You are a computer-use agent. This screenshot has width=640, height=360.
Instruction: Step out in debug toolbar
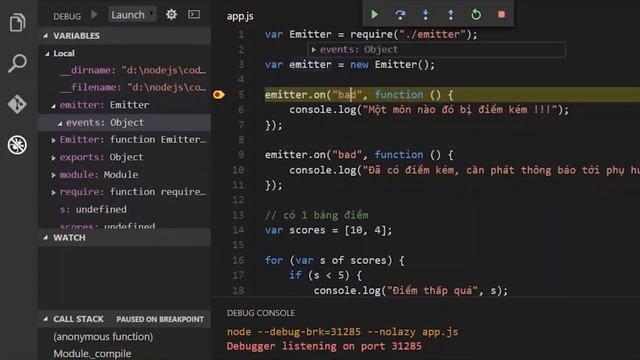[x=451, y=15]
